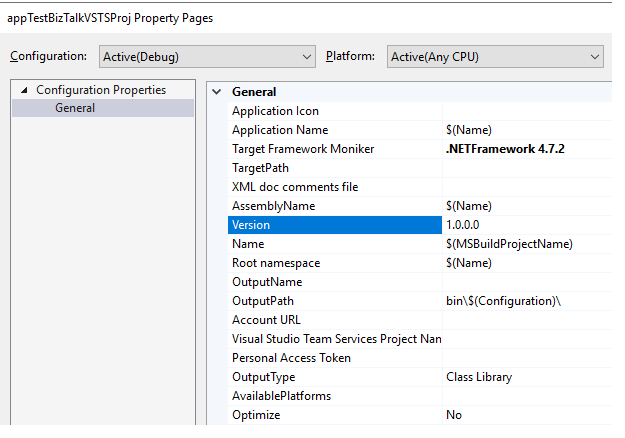Select General under Configuration Properties

pyautogui.click(x=103, y=108)
